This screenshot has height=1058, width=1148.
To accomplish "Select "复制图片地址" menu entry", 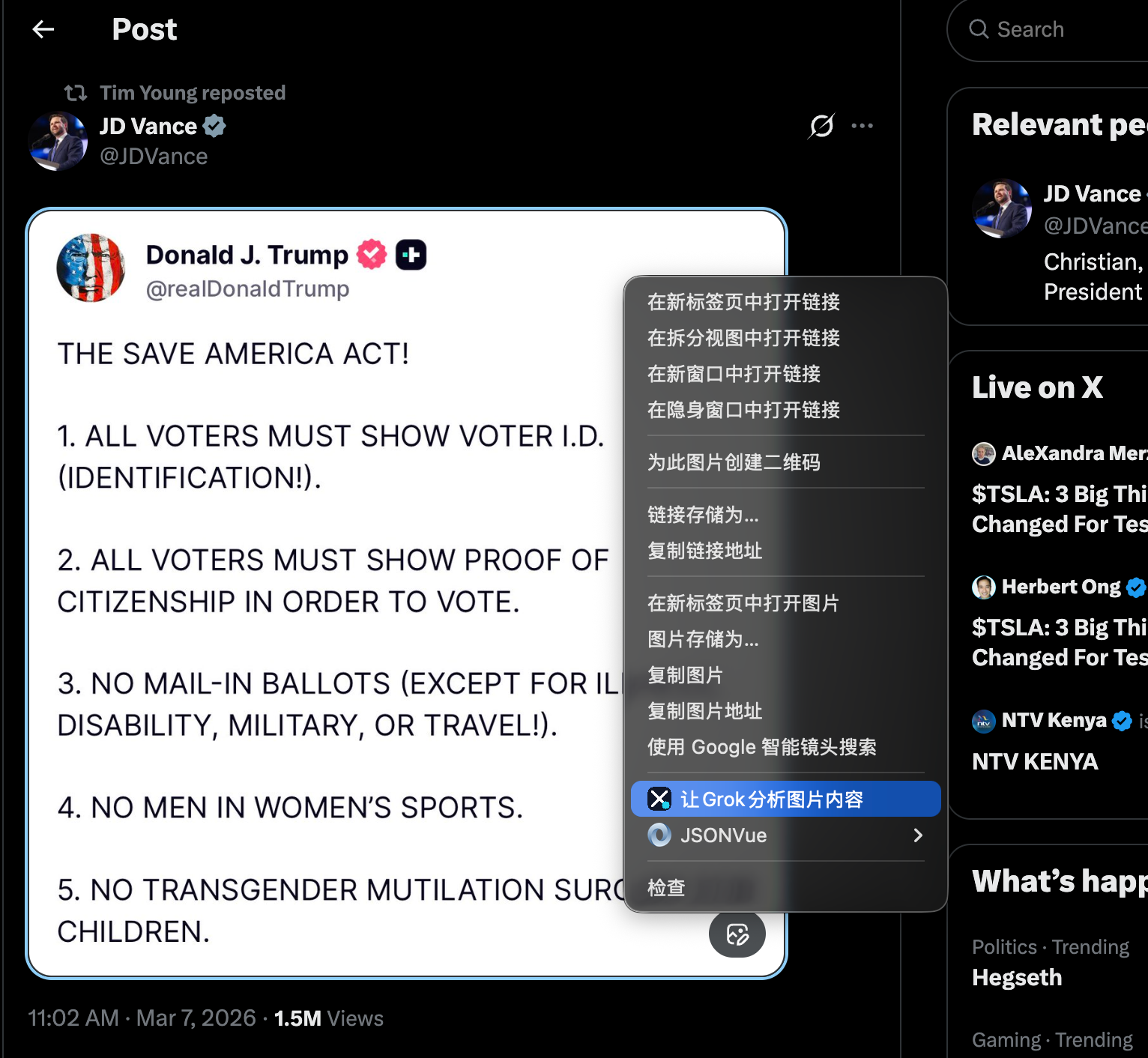I will 704,711.
